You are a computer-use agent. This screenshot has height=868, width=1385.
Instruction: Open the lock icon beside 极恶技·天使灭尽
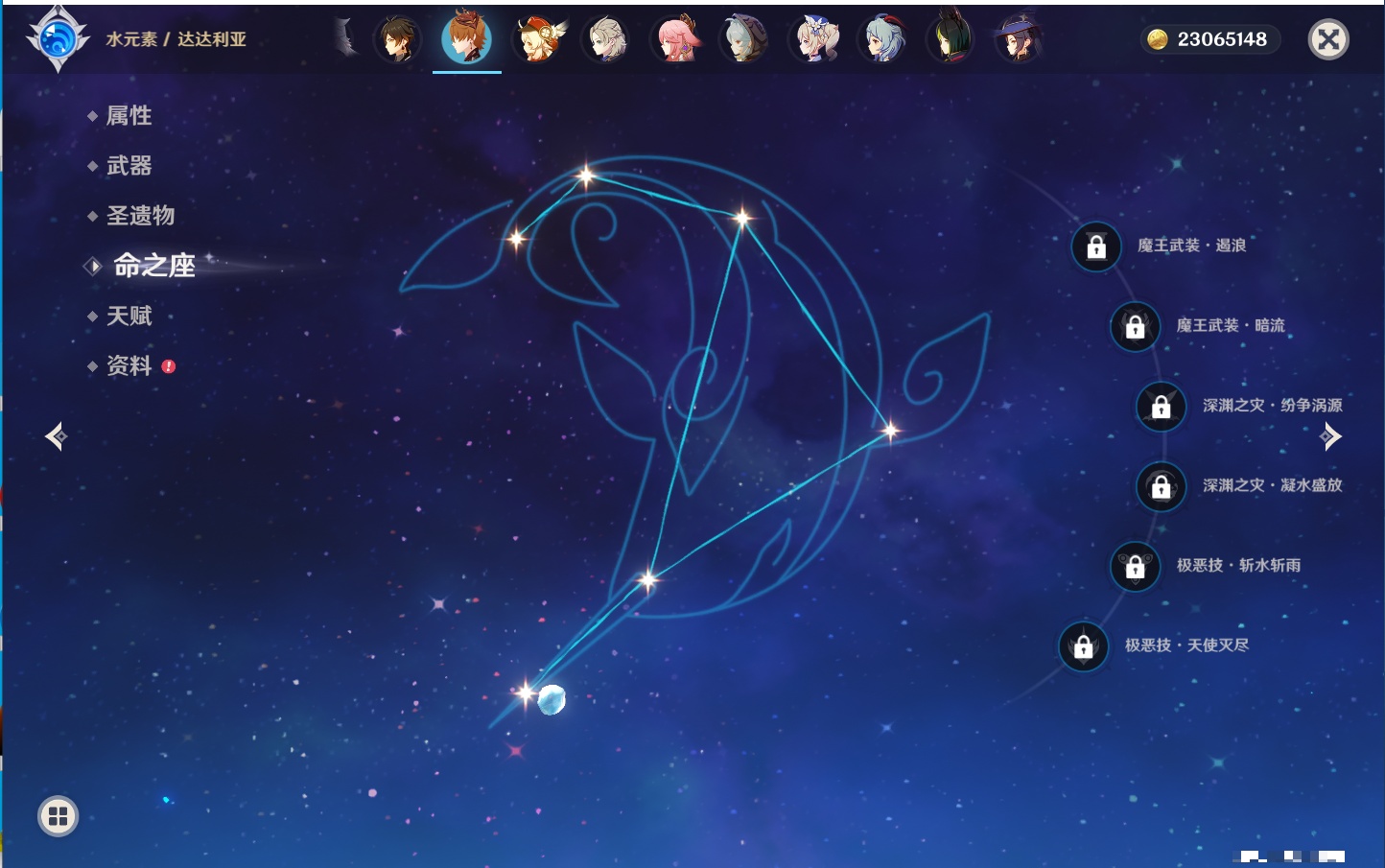point(1084,646)
